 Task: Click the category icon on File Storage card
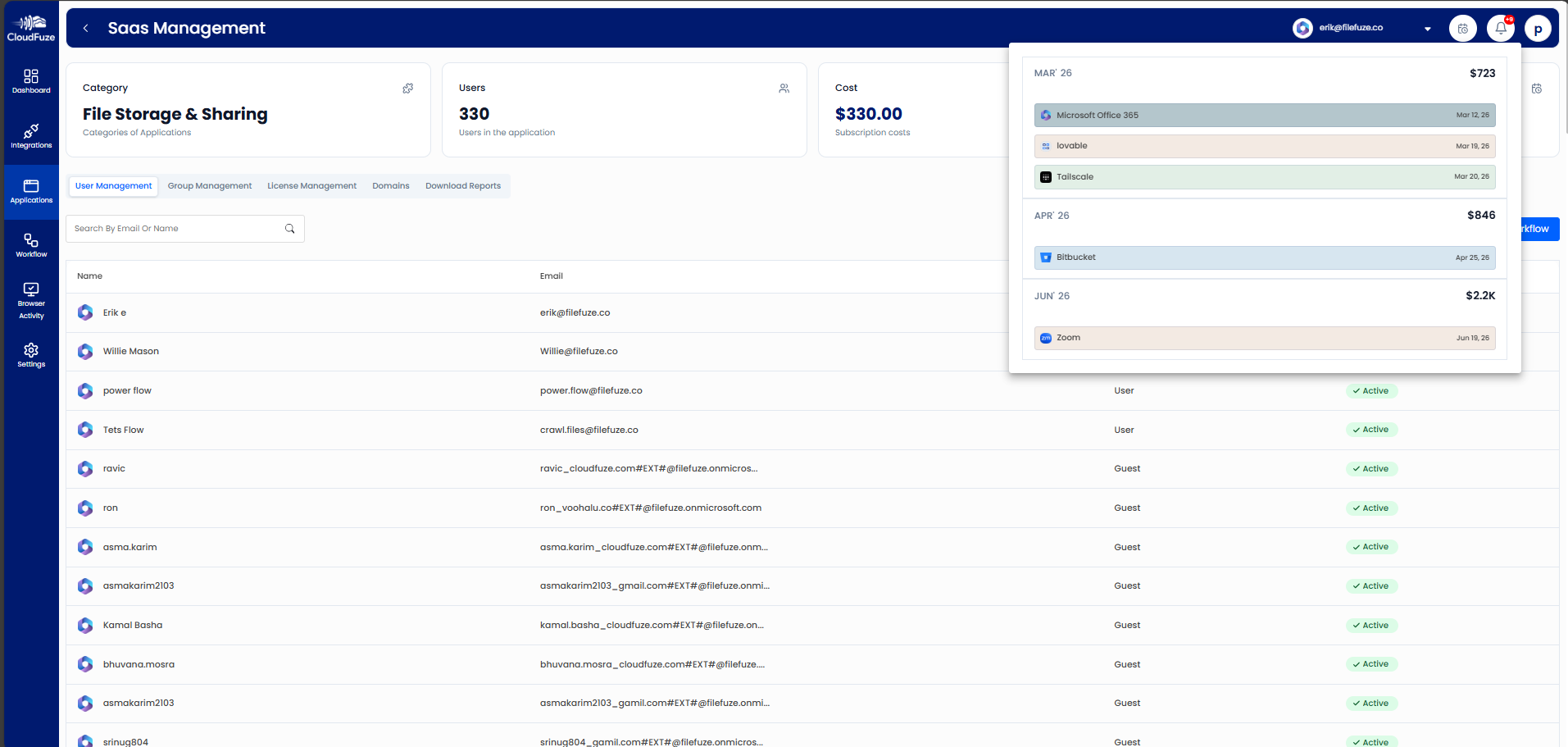[x=407, y=88]
